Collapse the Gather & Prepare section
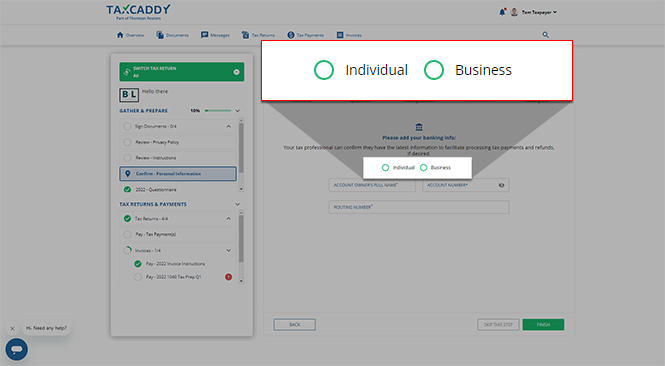The width and height of the screenshot is (665, 366). click(x=238, y=111)
